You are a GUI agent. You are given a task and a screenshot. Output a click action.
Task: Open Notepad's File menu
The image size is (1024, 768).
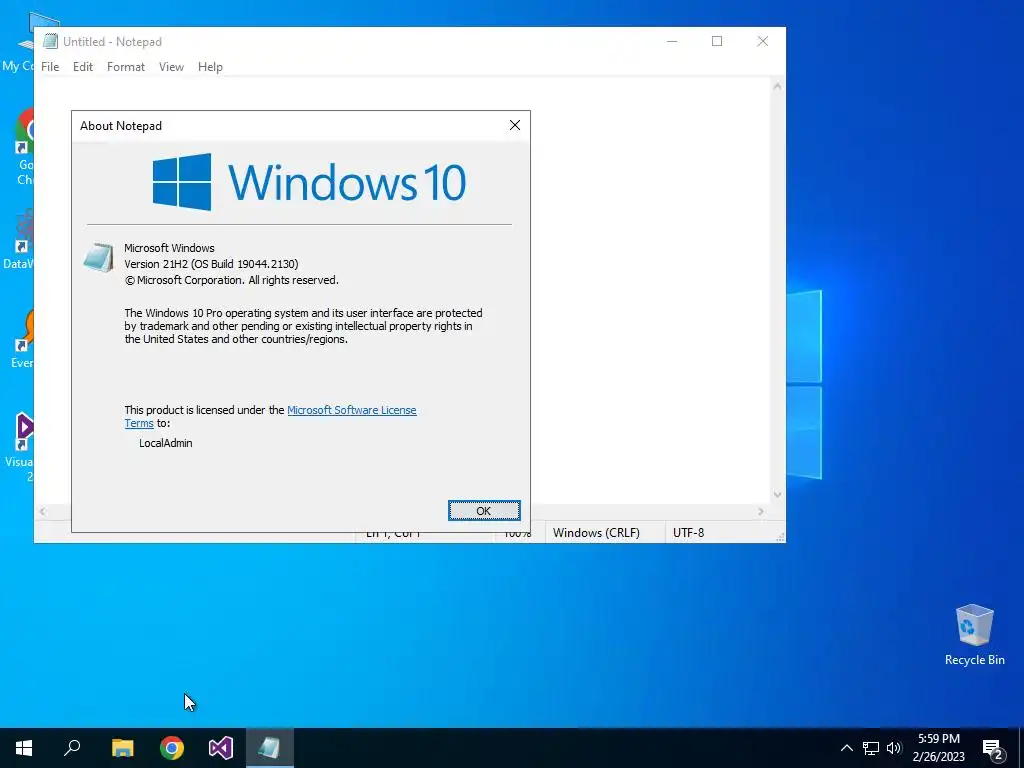pyautogui.click(x=50, y=67)
